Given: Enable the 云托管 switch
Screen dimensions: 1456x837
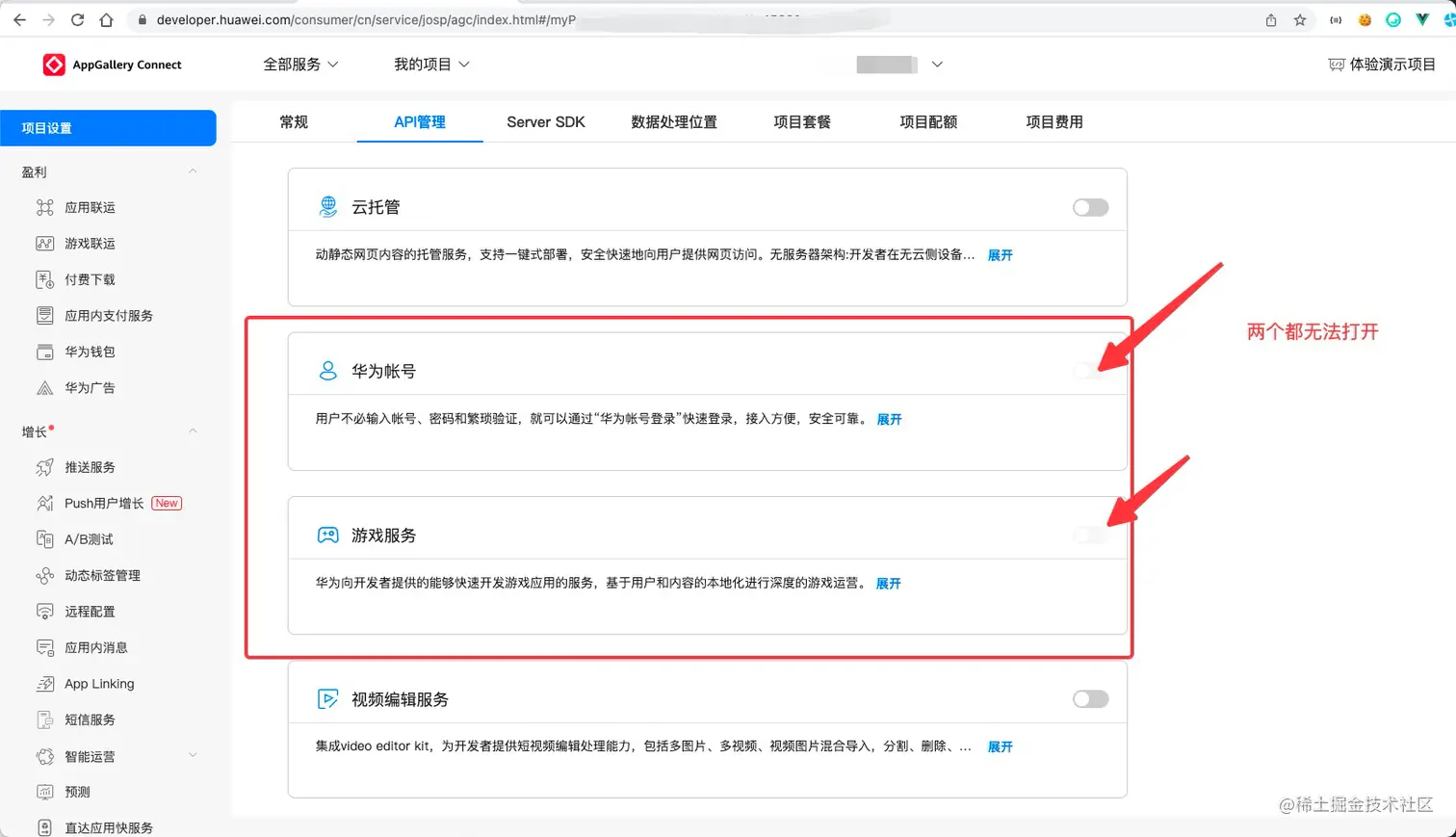Looking at the screenshot, I should (1090, 207).
